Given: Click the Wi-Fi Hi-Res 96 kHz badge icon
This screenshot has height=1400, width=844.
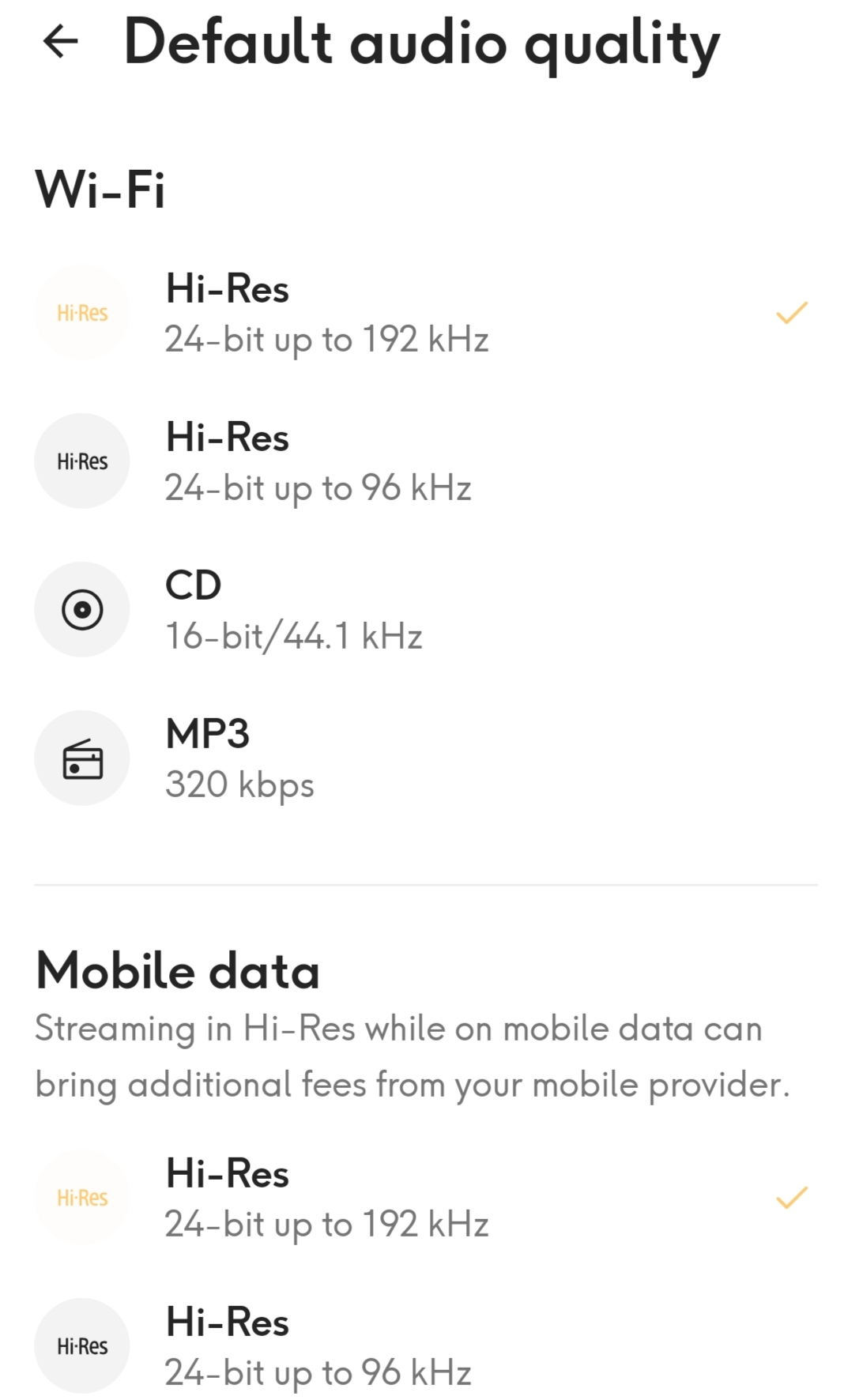Looking at the screenshot, I should pos(82,461).
